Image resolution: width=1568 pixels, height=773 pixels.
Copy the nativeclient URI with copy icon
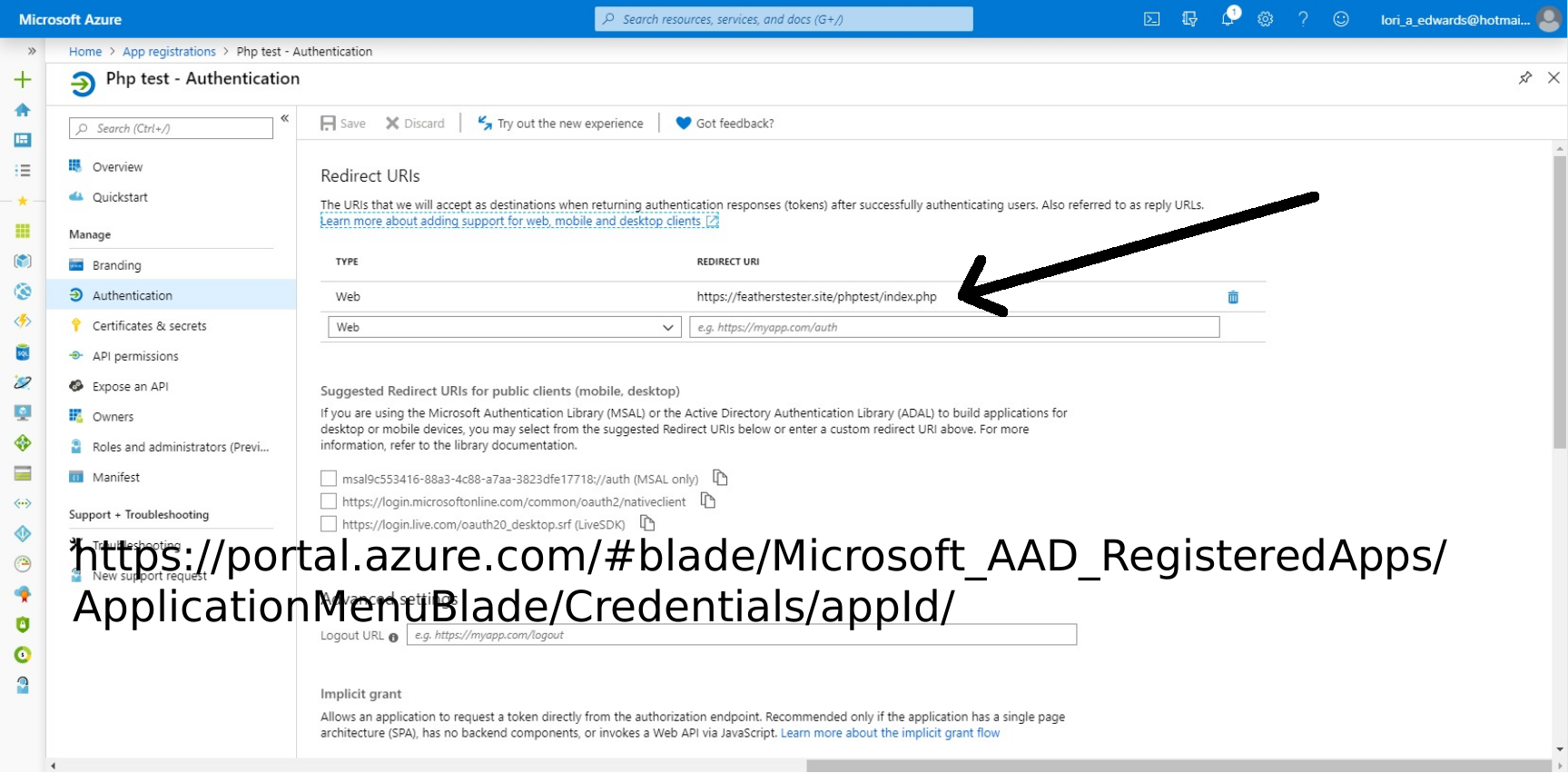tap(708, 500)
